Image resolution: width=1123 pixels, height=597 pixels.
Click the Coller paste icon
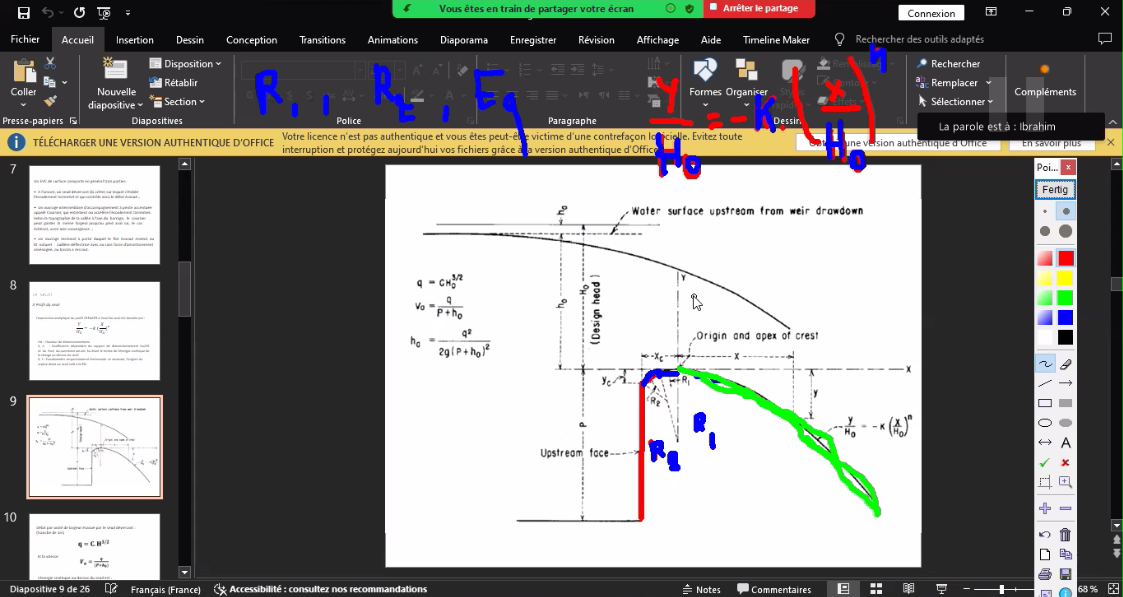point(23,72)
